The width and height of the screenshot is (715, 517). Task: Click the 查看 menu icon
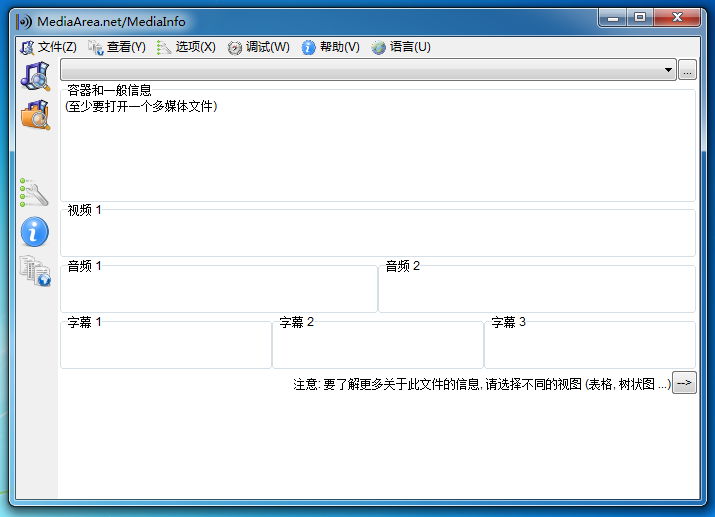click(95, 47)
